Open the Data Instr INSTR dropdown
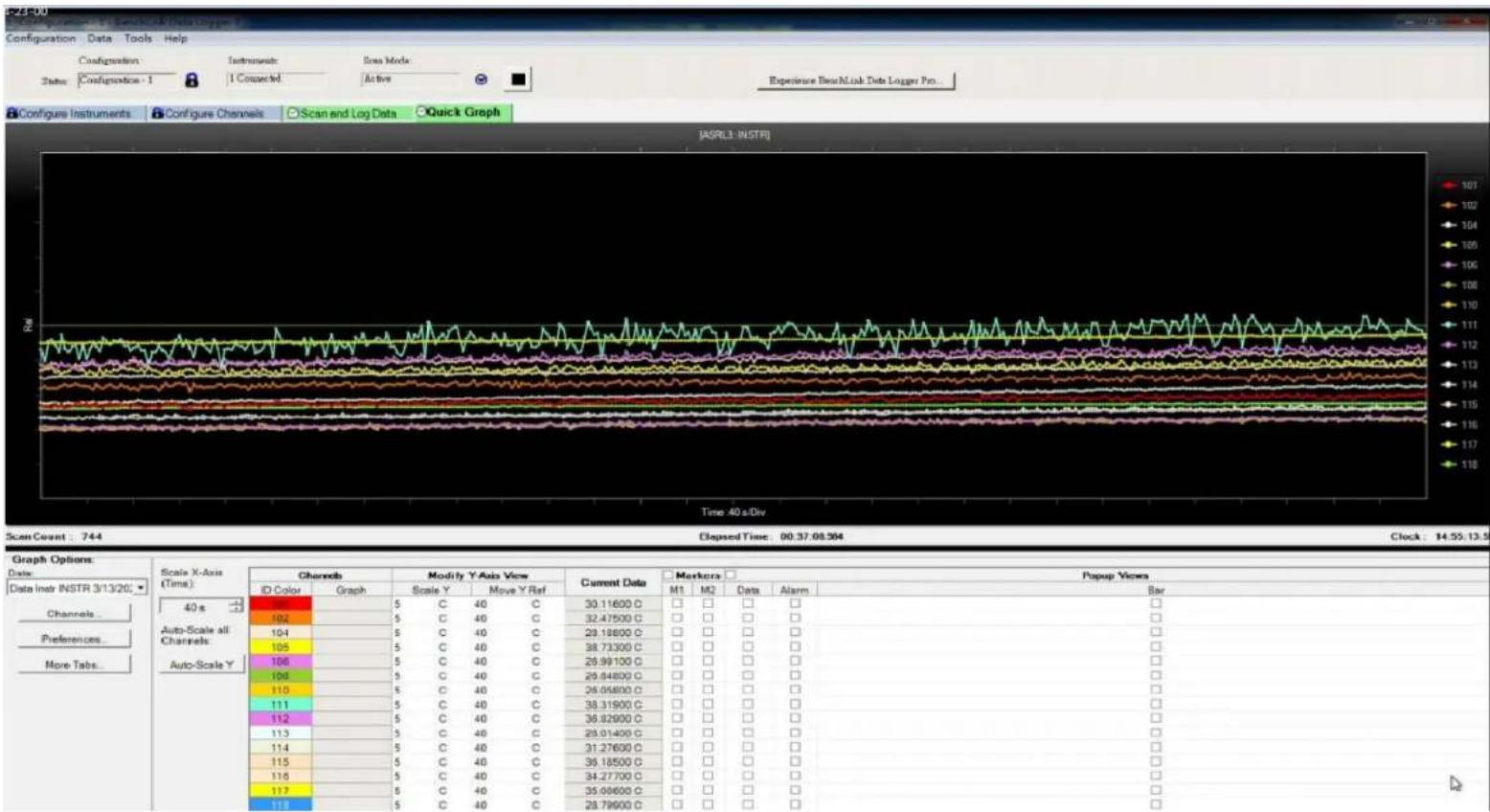Screen dimensions: 1490x812 point(77,588)
